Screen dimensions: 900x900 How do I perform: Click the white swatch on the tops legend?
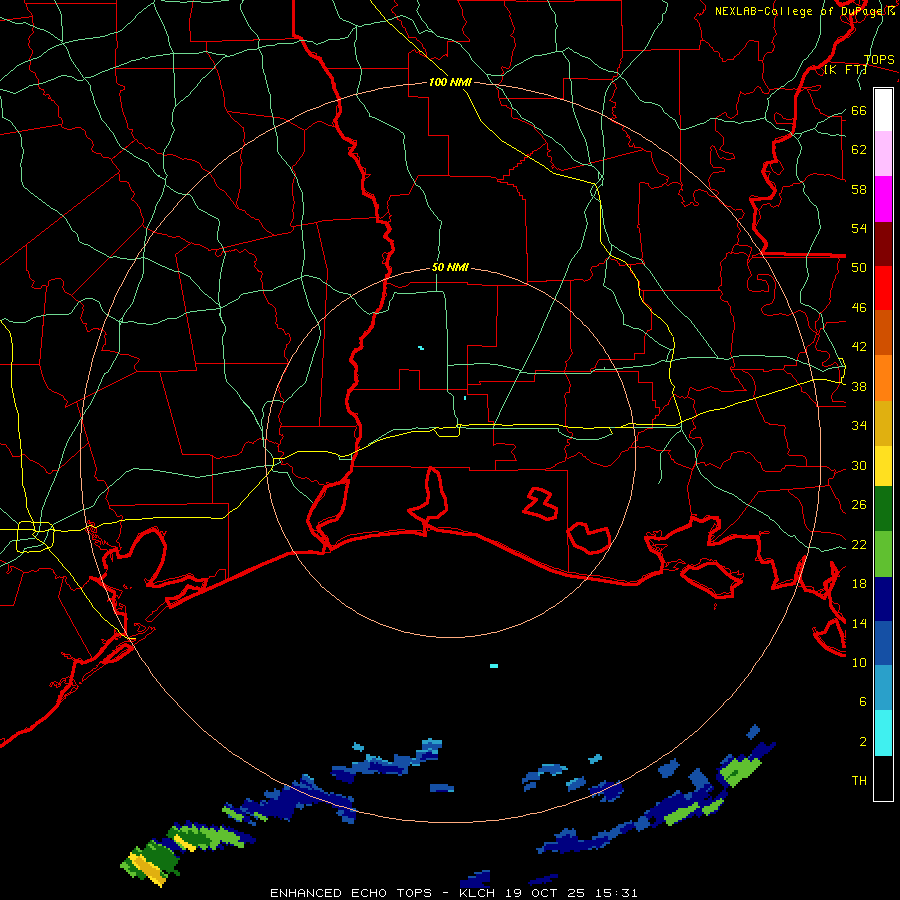883,110
